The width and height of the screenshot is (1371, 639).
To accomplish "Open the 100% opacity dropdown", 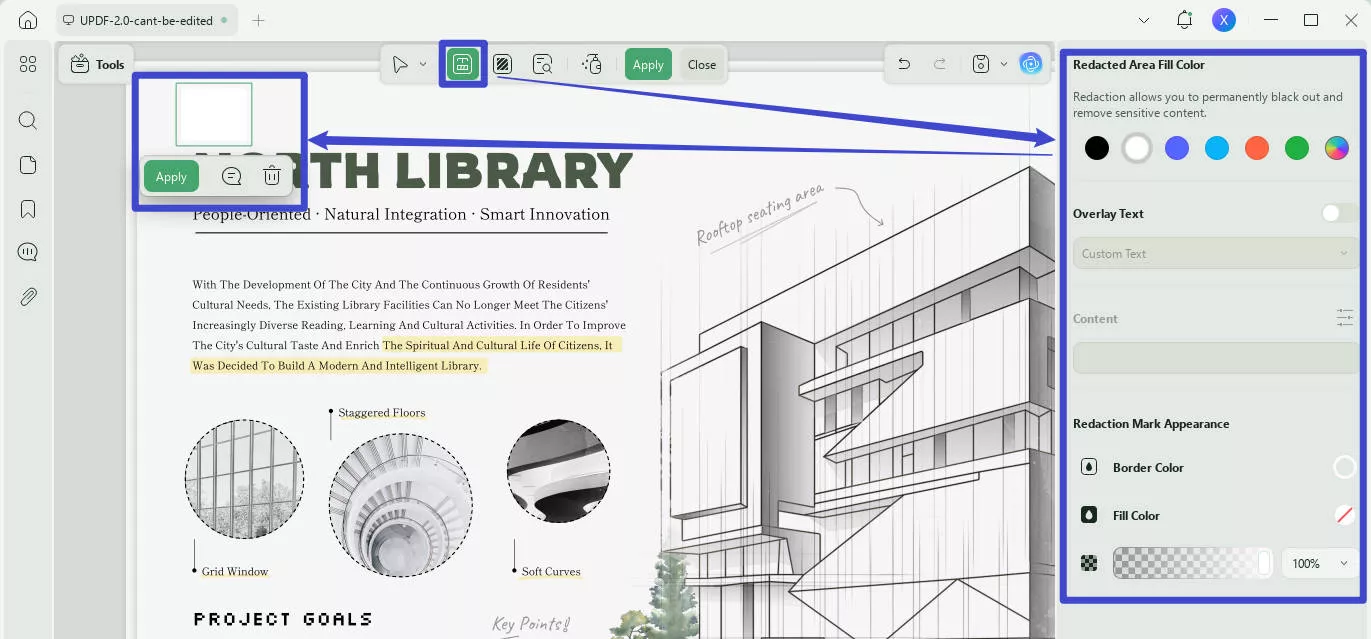I will [x=1319, y=564].
